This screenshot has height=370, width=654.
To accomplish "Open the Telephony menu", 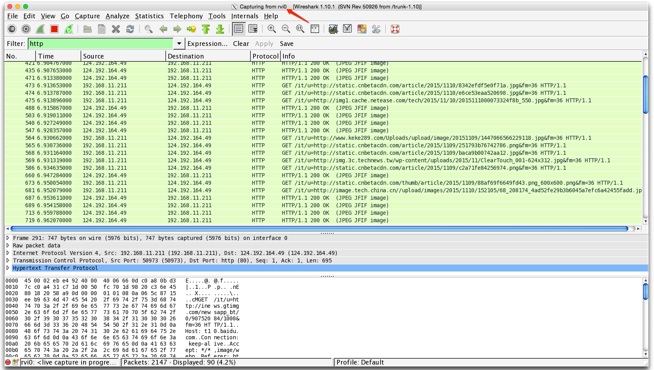I will coord(186,16).
